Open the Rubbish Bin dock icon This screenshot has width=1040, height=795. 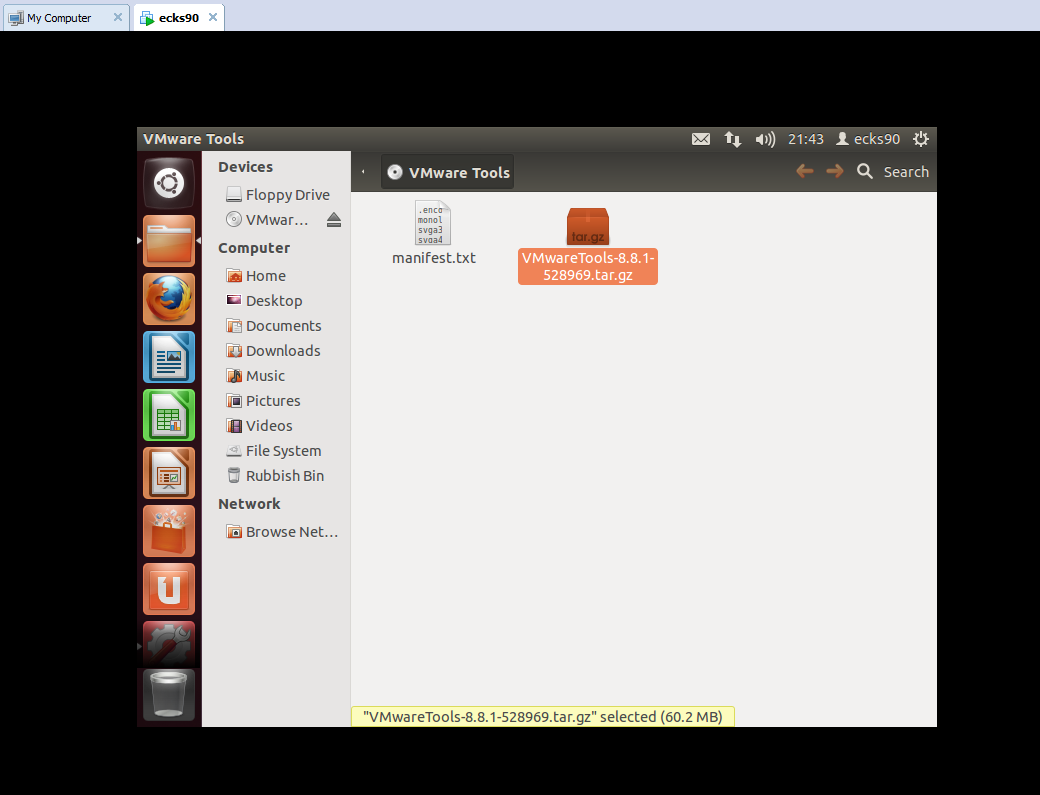(x=169, y=694)
